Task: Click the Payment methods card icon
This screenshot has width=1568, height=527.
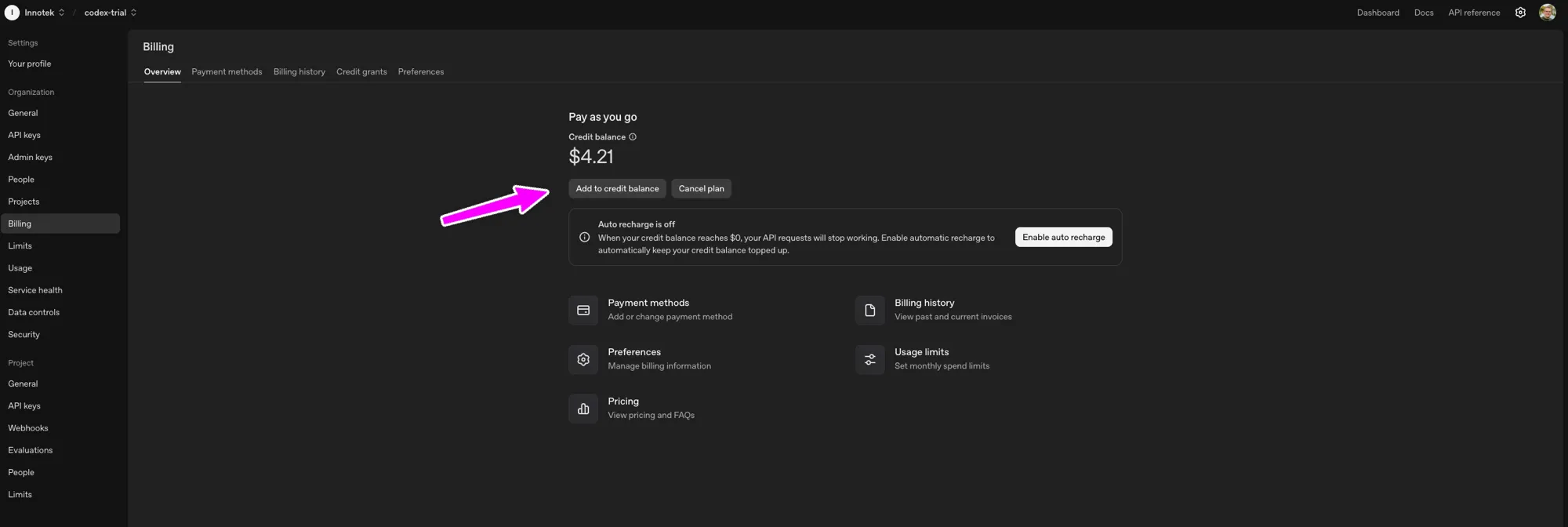Action: (583, 311)
